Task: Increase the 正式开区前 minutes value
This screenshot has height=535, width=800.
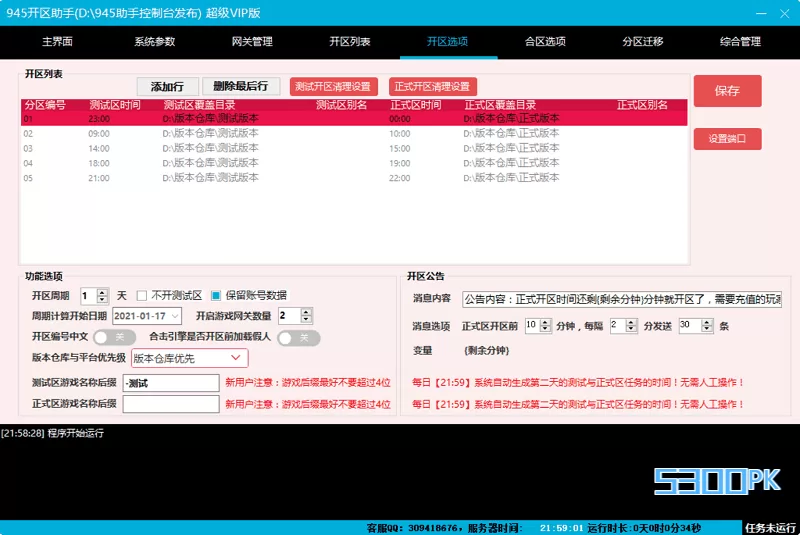Action: pyautogui.click(x=545, y=322)
